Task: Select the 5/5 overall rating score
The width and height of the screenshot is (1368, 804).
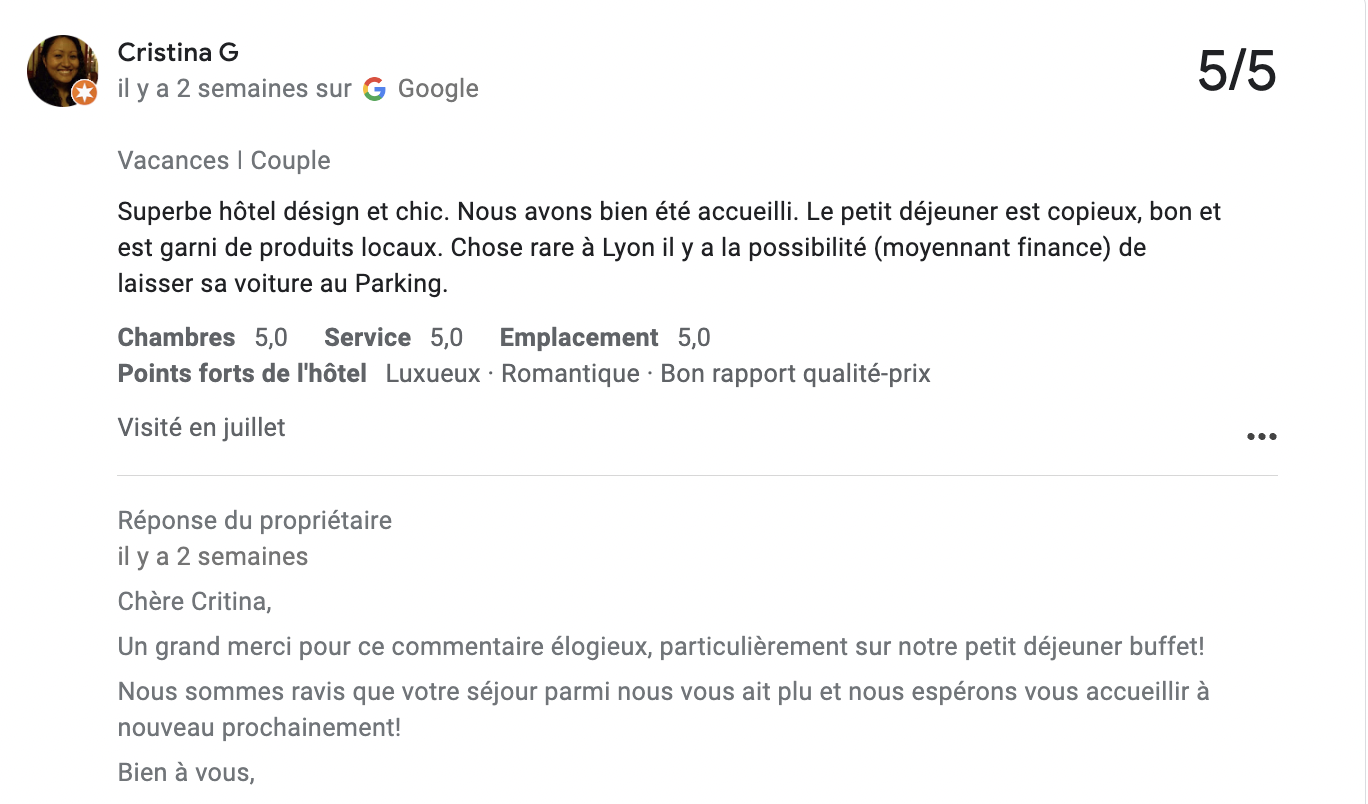Action: (1237, 71)
